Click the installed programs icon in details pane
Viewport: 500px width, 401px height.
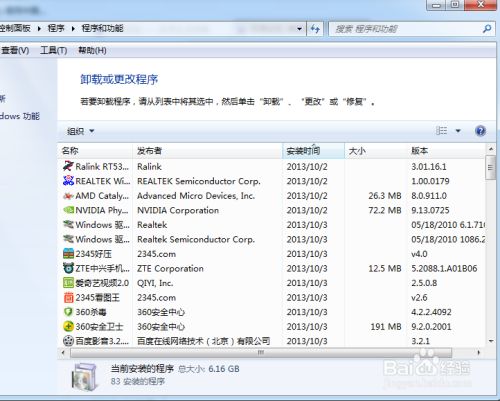[x=85, y=377]
